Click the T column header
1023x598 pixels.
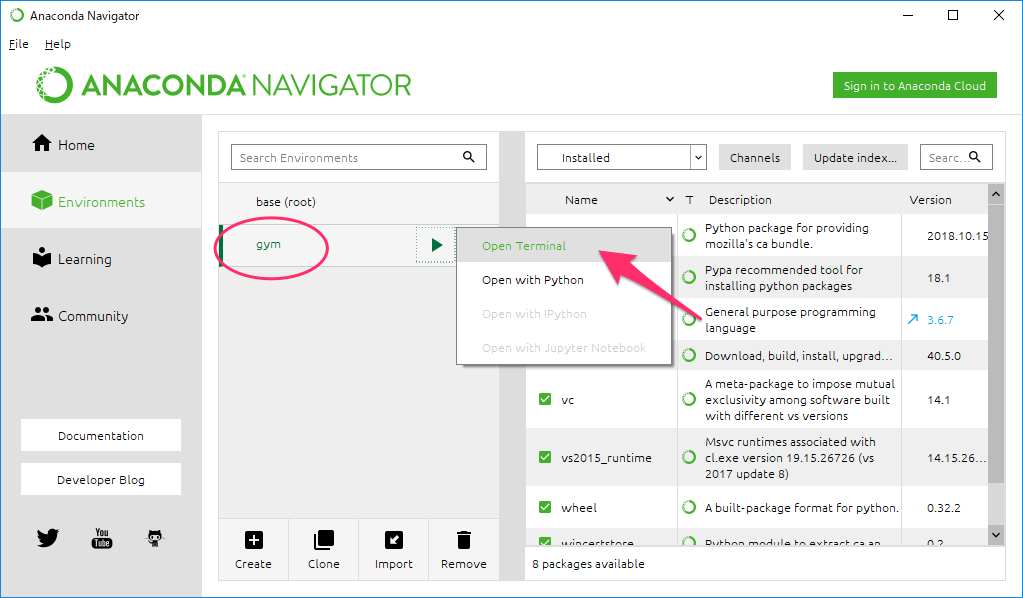(690, 200)
